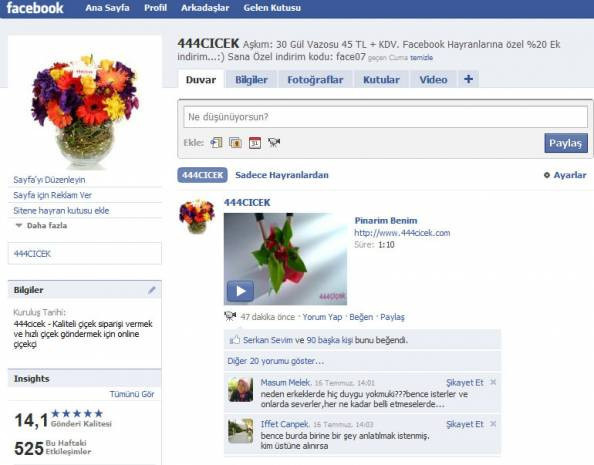Click Sayfa'yı Düzenleyin link
The height and width of the screenshot is (465, 594).
pyautogui.click(x=49, y=180)
